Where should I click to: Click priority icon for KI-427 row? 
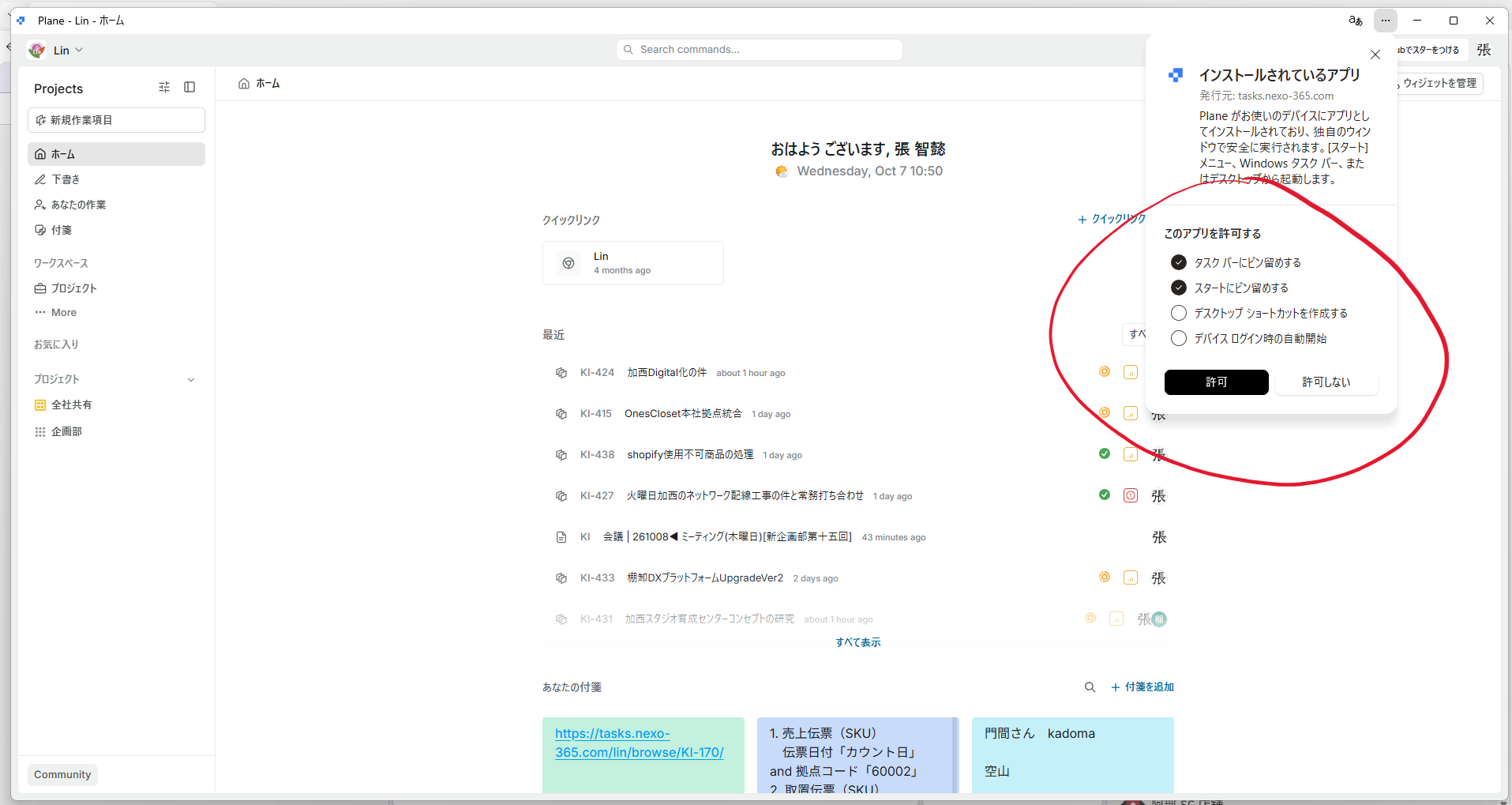click(x=1131, y=495)
